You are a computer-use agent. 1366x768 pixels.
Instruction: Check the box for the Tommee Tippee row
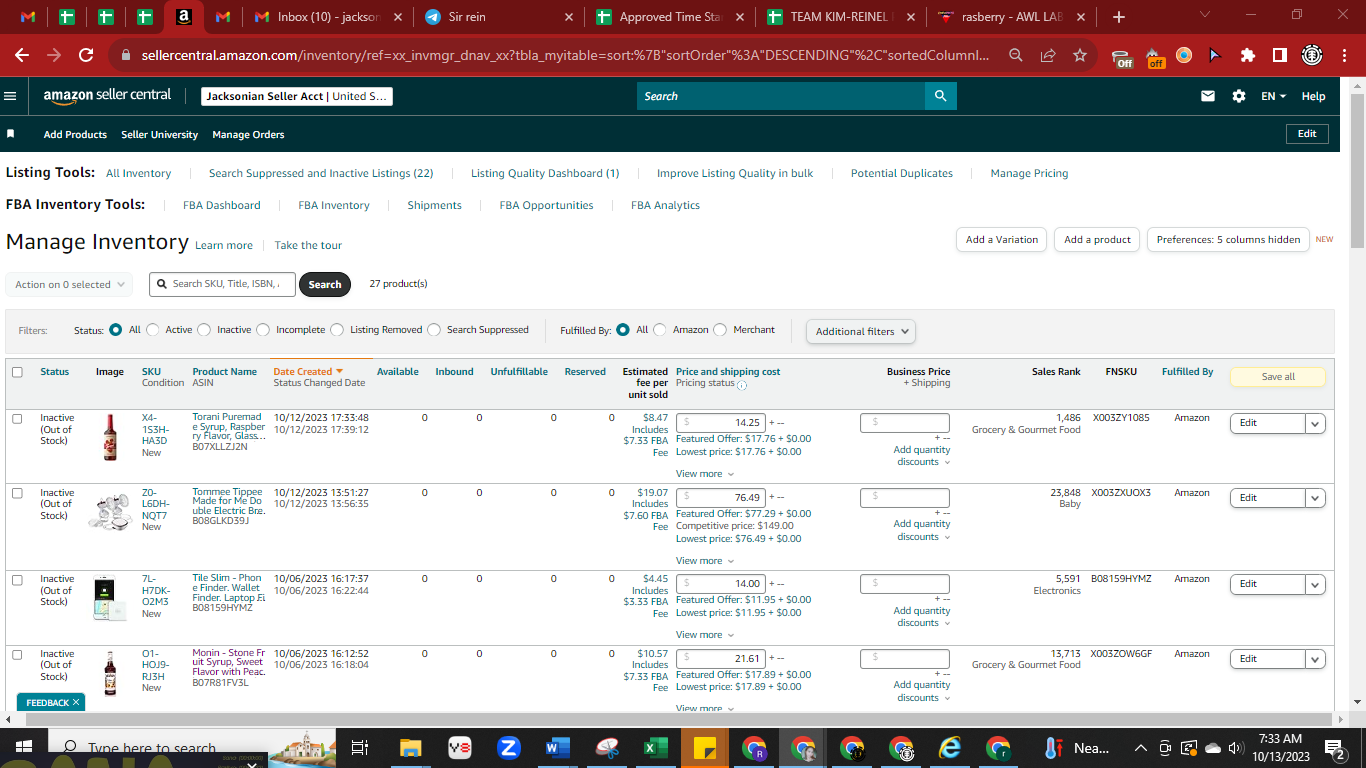pyautogui.click(x=17, y=493)
